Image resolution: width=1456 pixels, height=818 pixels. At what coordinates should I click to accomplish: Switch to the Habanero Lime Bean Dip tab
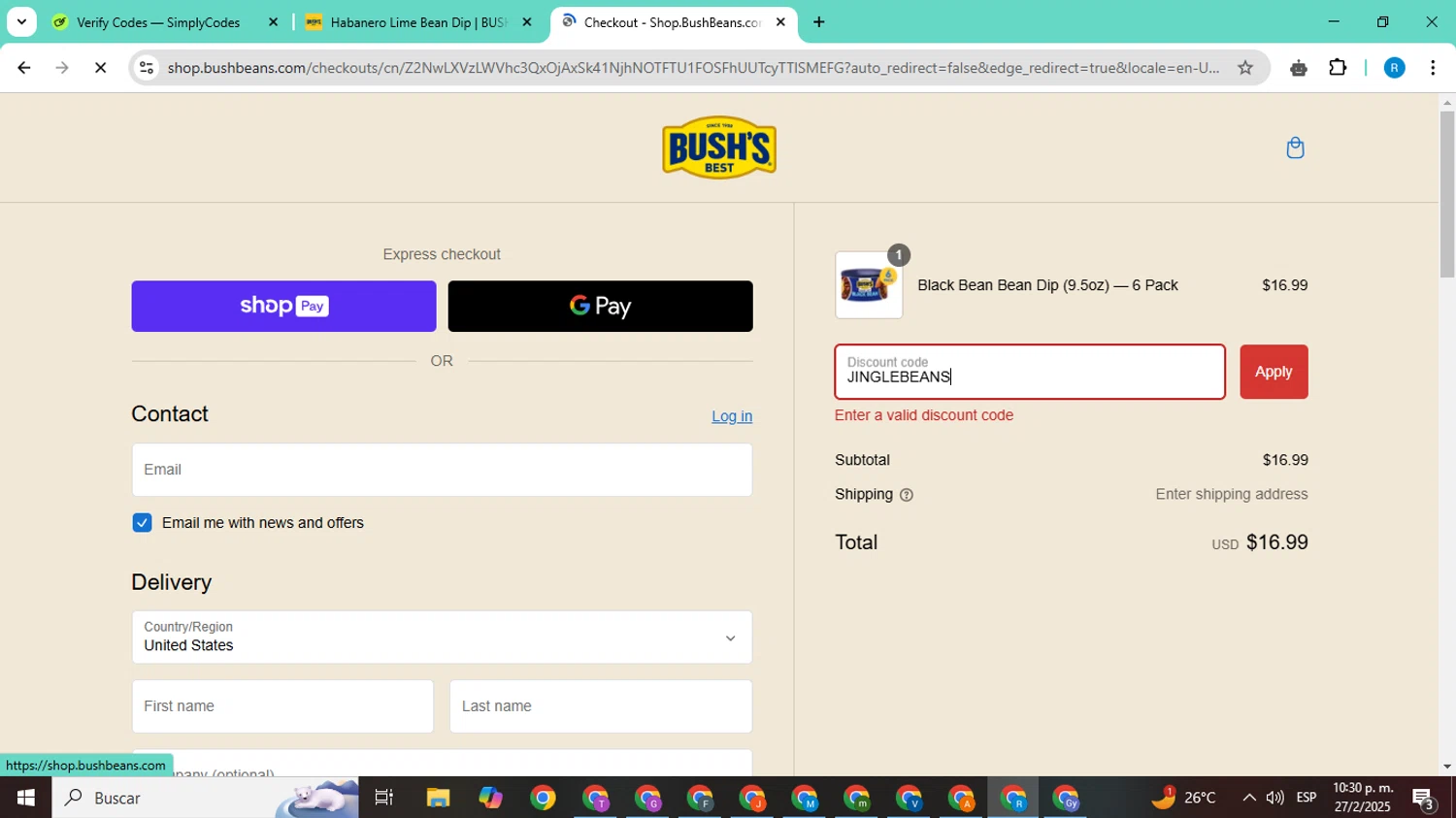pos(416,22)
